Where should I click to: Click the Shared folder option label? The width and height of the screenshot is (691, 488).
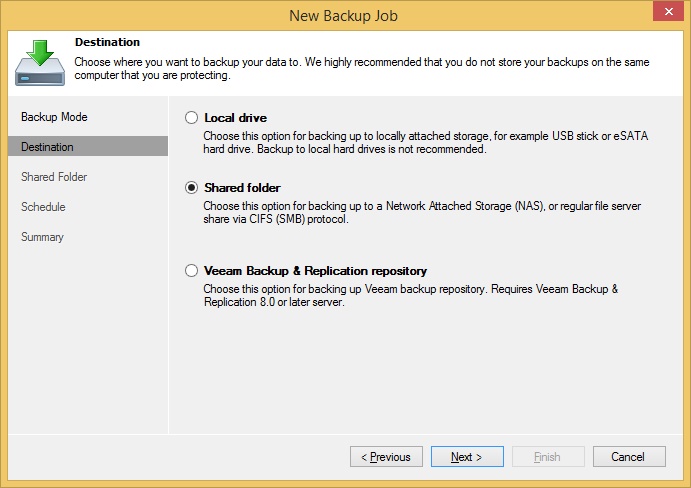(x=242, y=188)
